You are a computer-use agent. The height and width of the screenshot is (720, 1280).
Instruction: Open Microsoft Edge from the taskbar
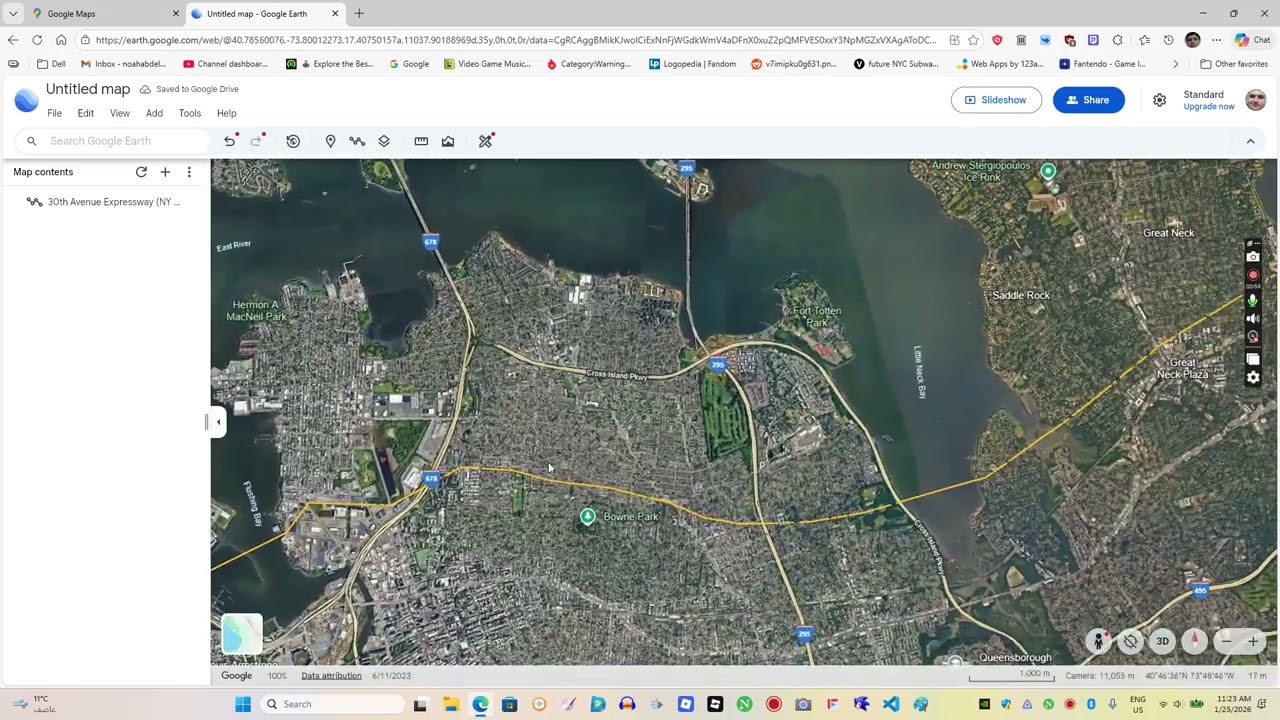pos(480,704)
